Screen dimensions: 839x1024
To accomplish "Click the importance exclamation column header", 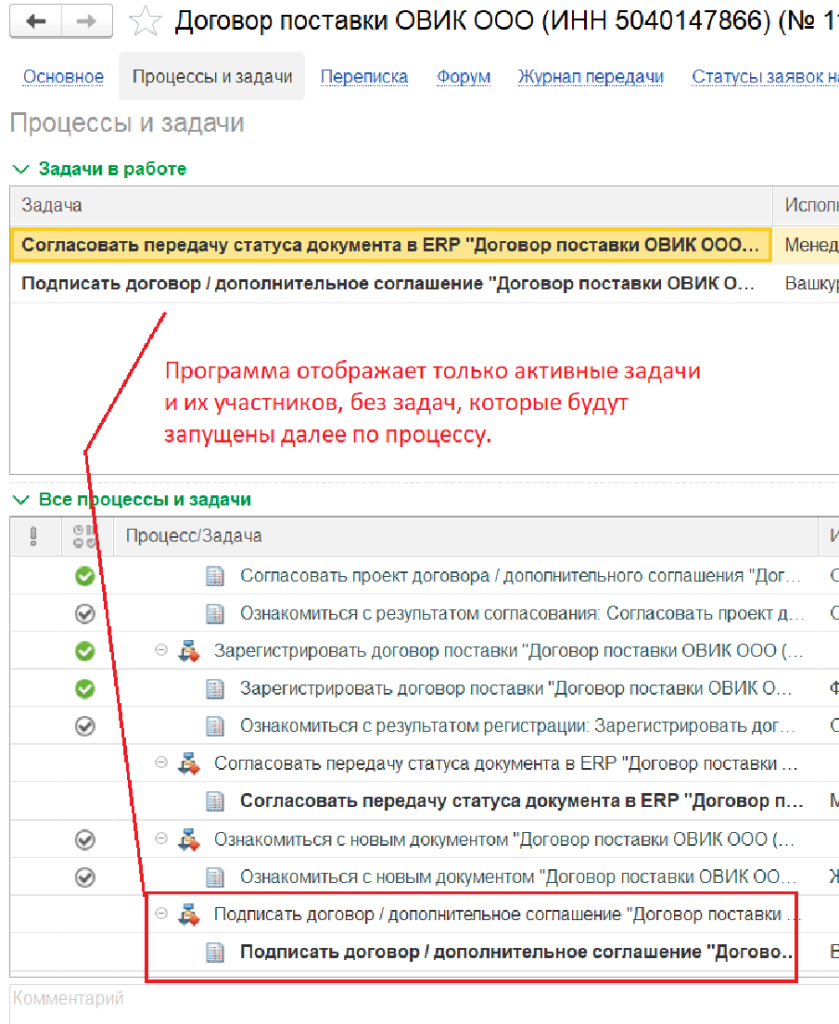I will (x=33, y=536).
